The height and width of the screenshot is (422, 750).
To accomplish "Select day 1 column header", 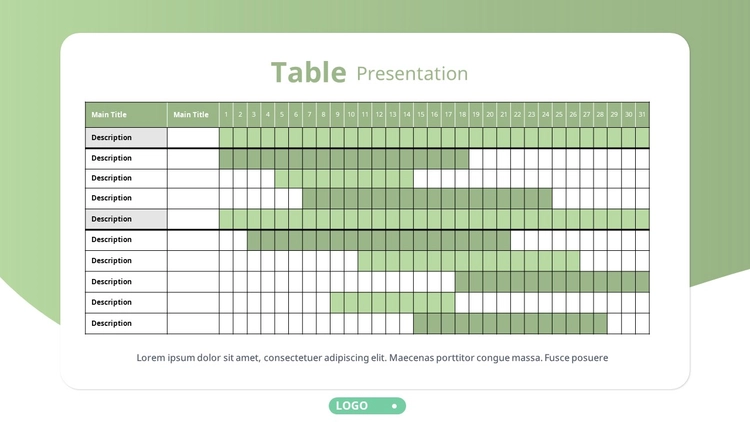I will (x=226, y=115).
